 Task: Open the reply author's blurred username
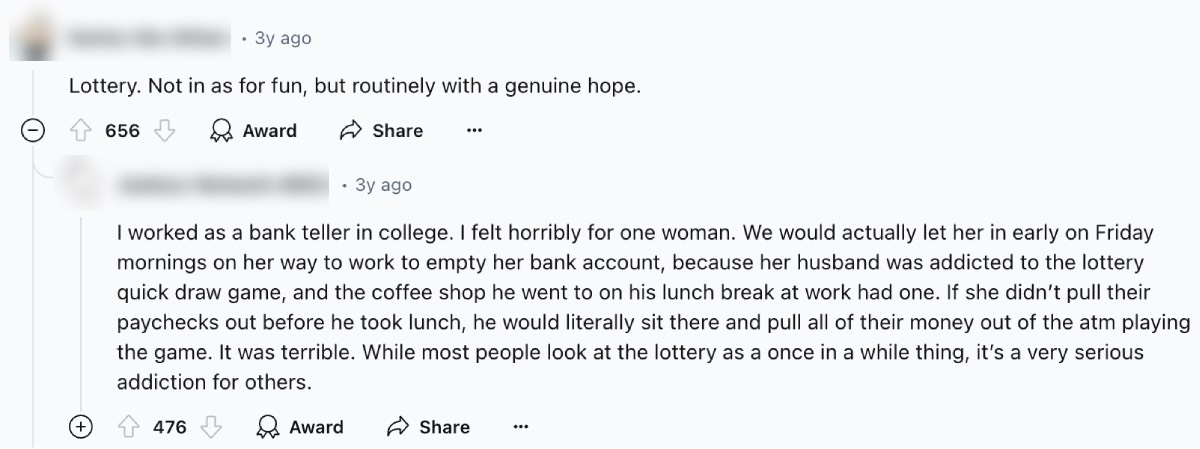pos(222,185)
